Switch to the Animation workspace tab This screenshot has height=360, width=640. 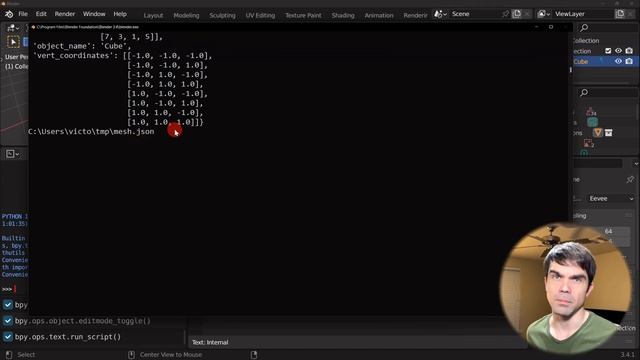pyautogui.click(x=379, y=15)
